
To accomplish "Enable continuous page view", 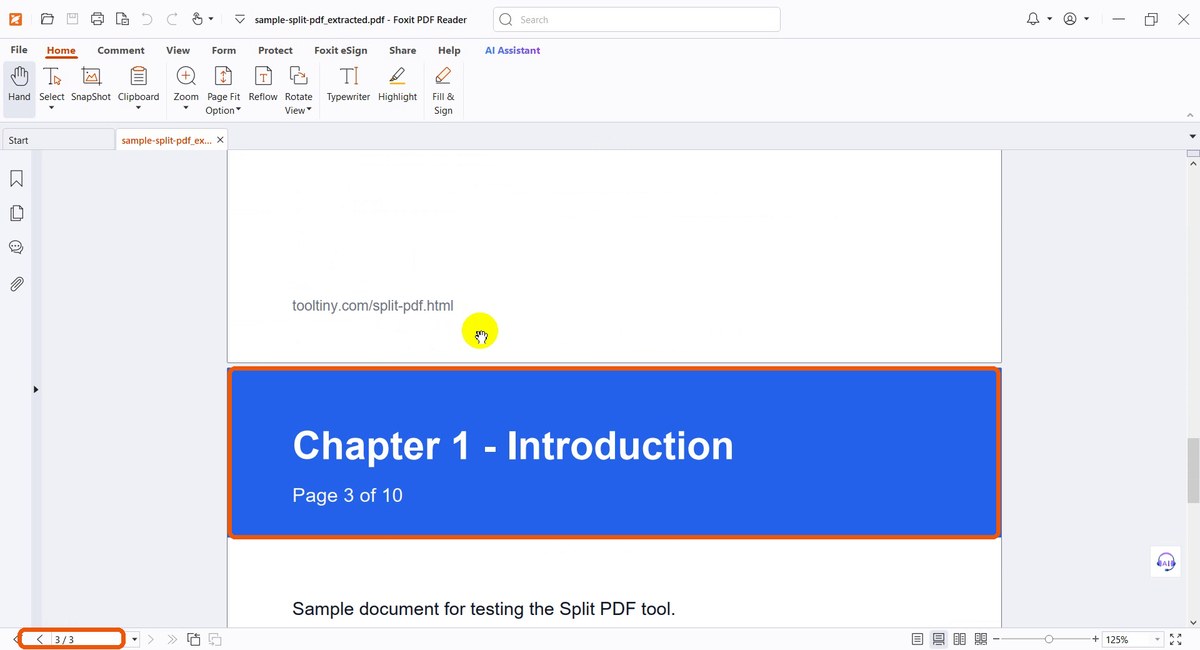I will pos(939,639).
